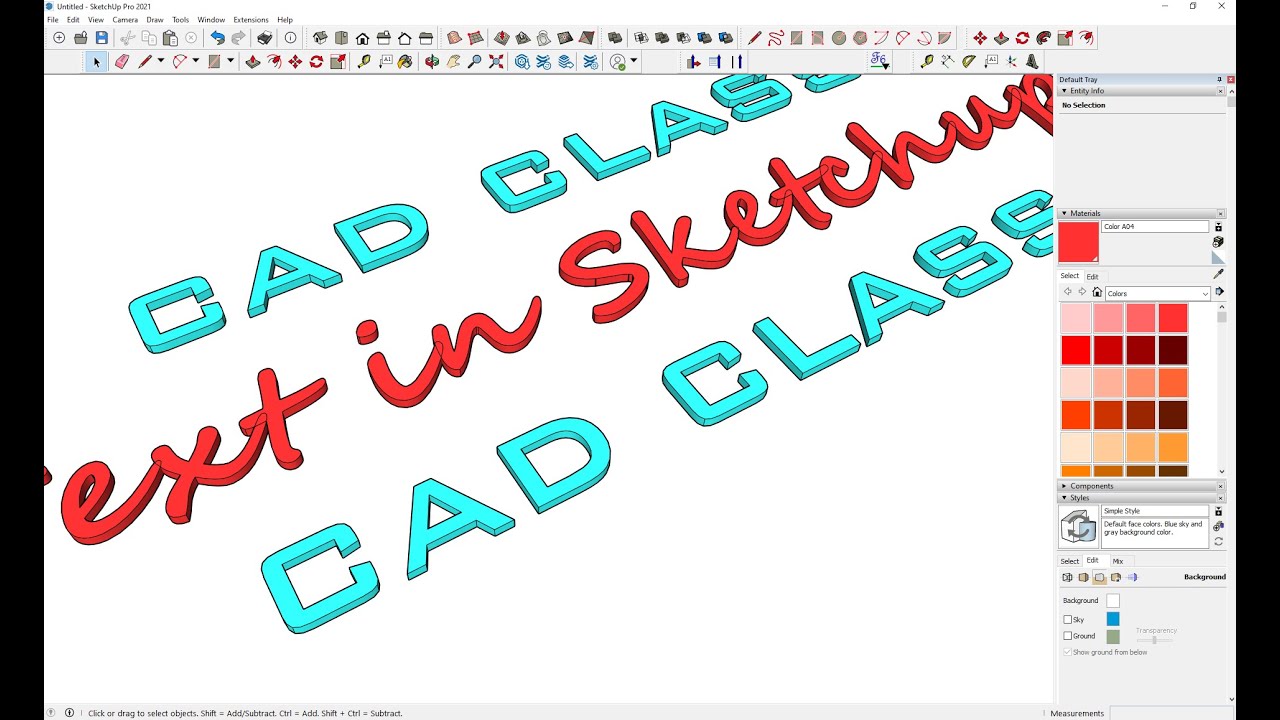Select the Dimension tool
Viewport: 1280px width, 720px height.
click(947, 60)
